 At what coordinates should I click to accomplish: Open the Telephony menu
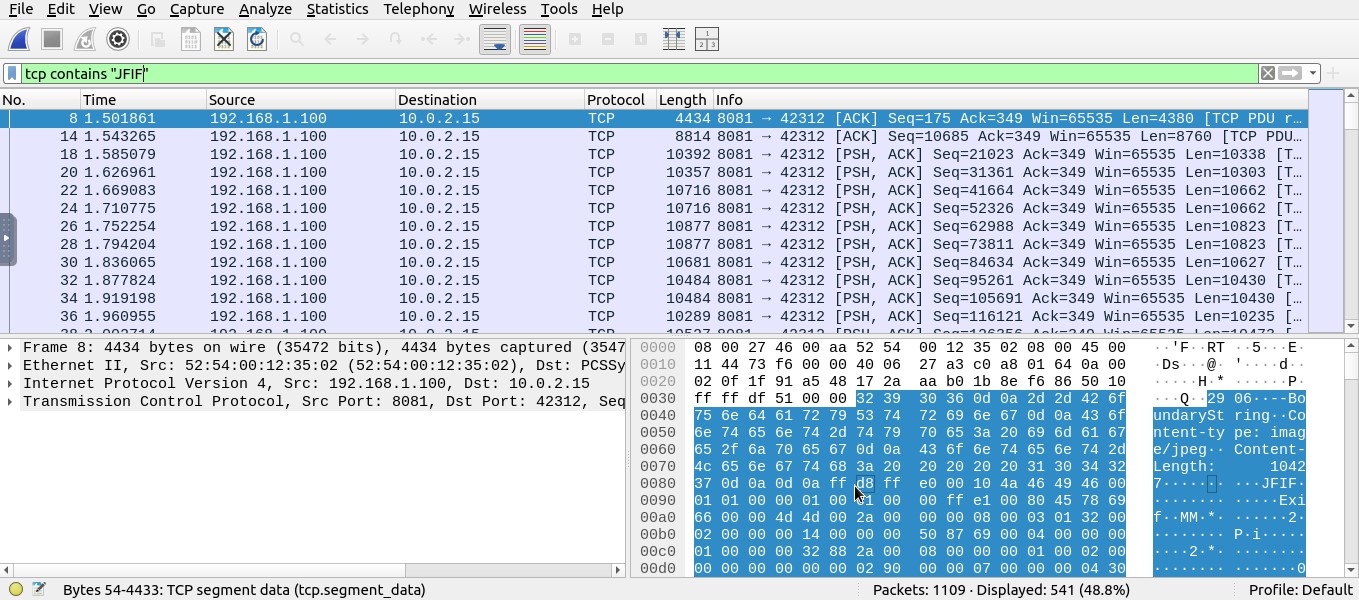(418, 9)
